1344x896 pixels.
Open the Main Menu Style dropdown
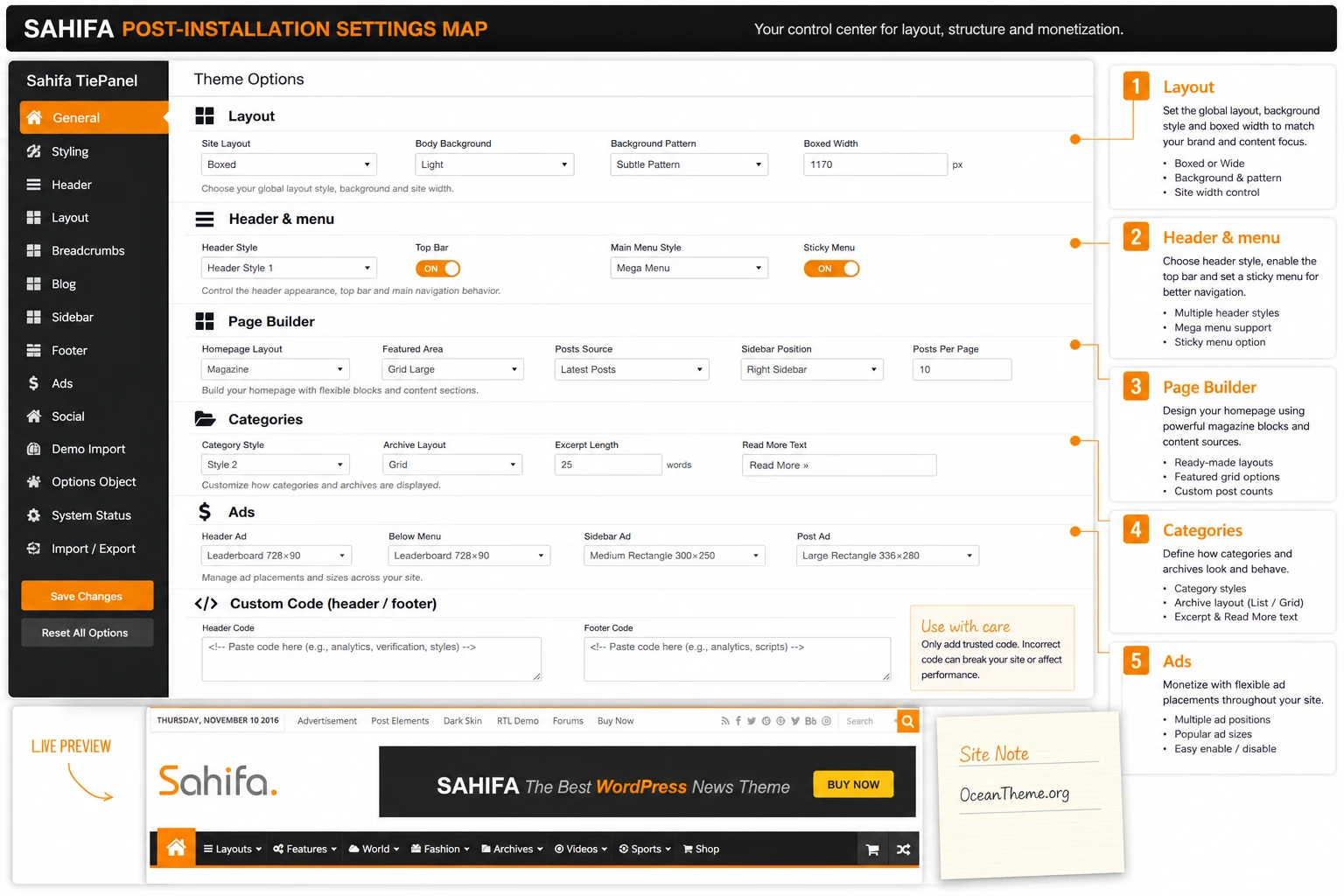click(x=689, y=268)
